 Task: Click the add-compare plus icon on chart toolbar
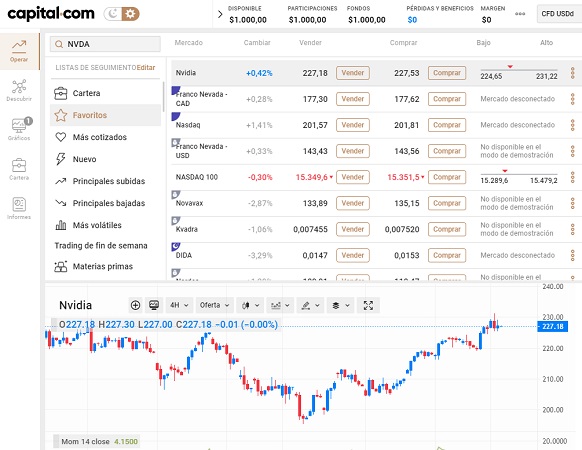135,305
